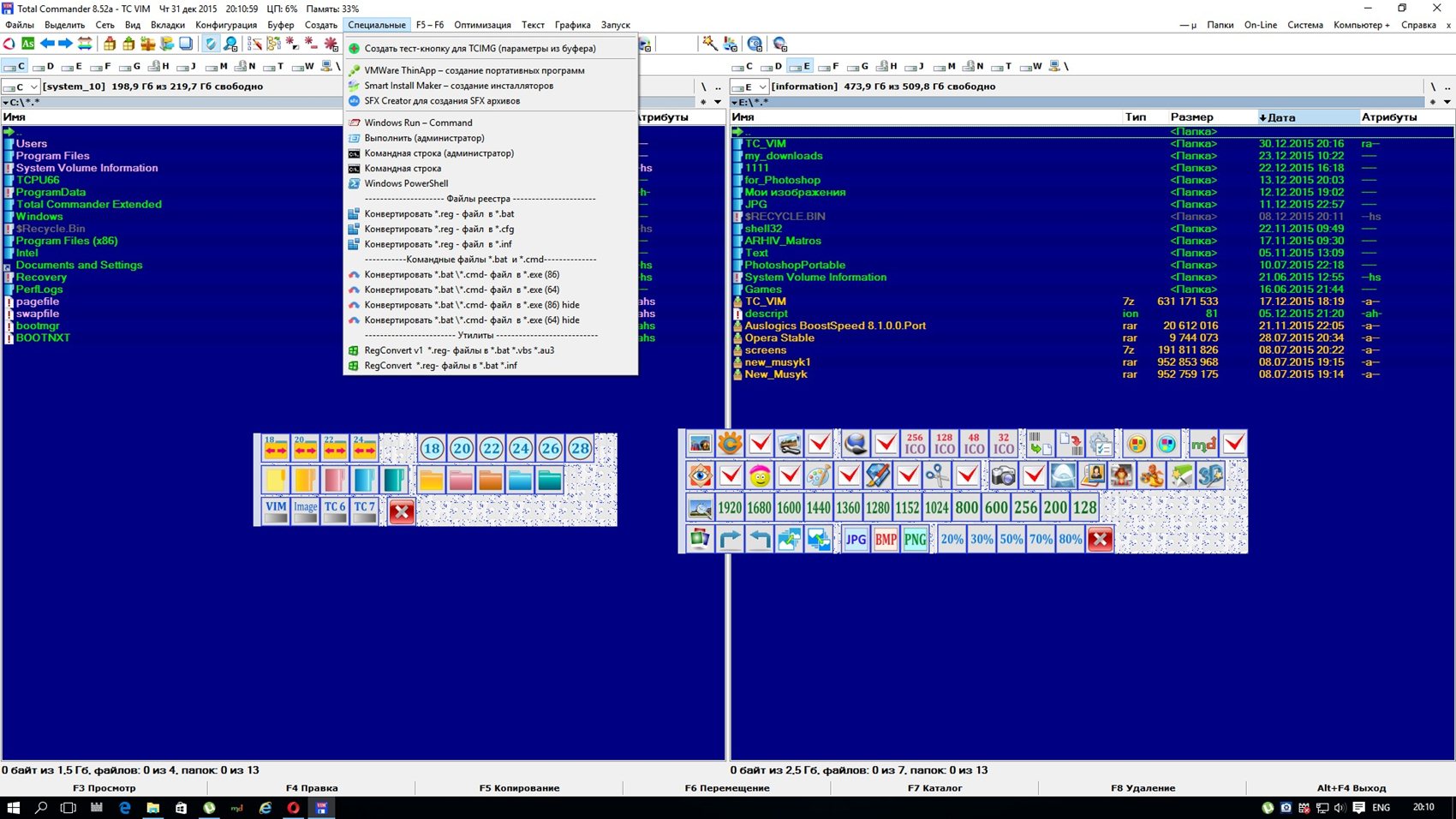Toggle the checkmark right of the scissors icon
1456x819 pixels.
pos(967,475)
